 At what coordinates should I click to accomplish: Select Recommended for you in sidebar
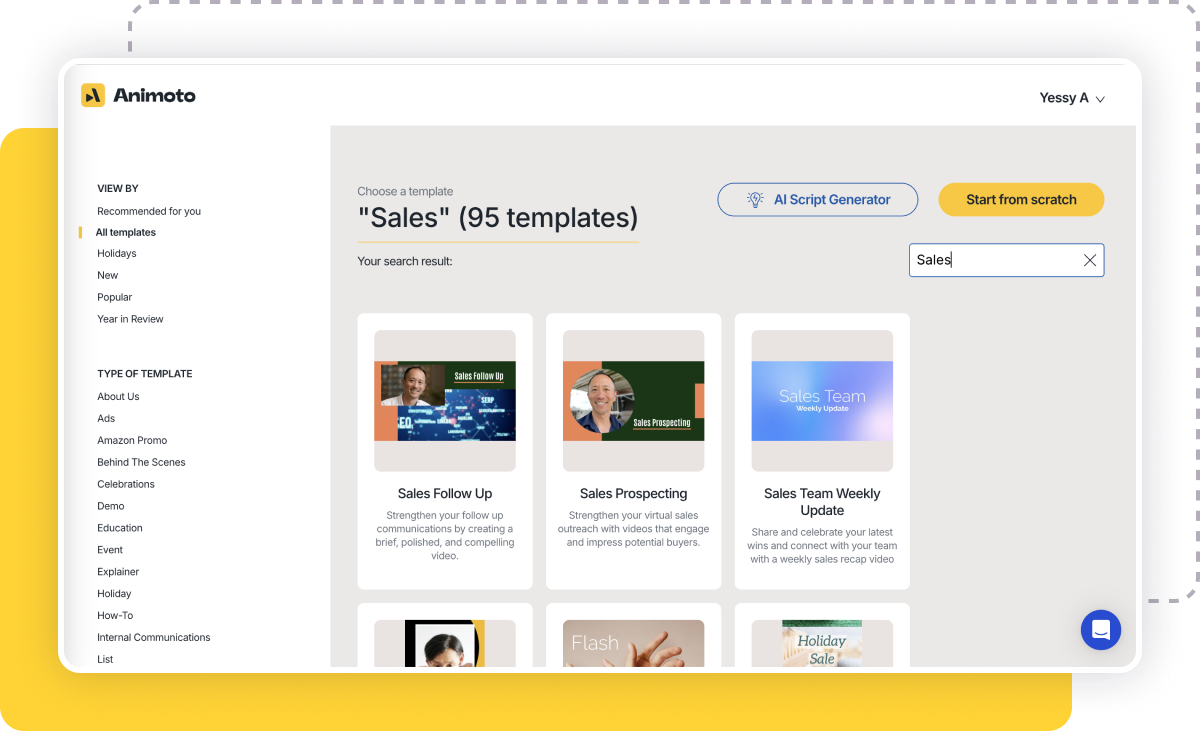point(148,211)
